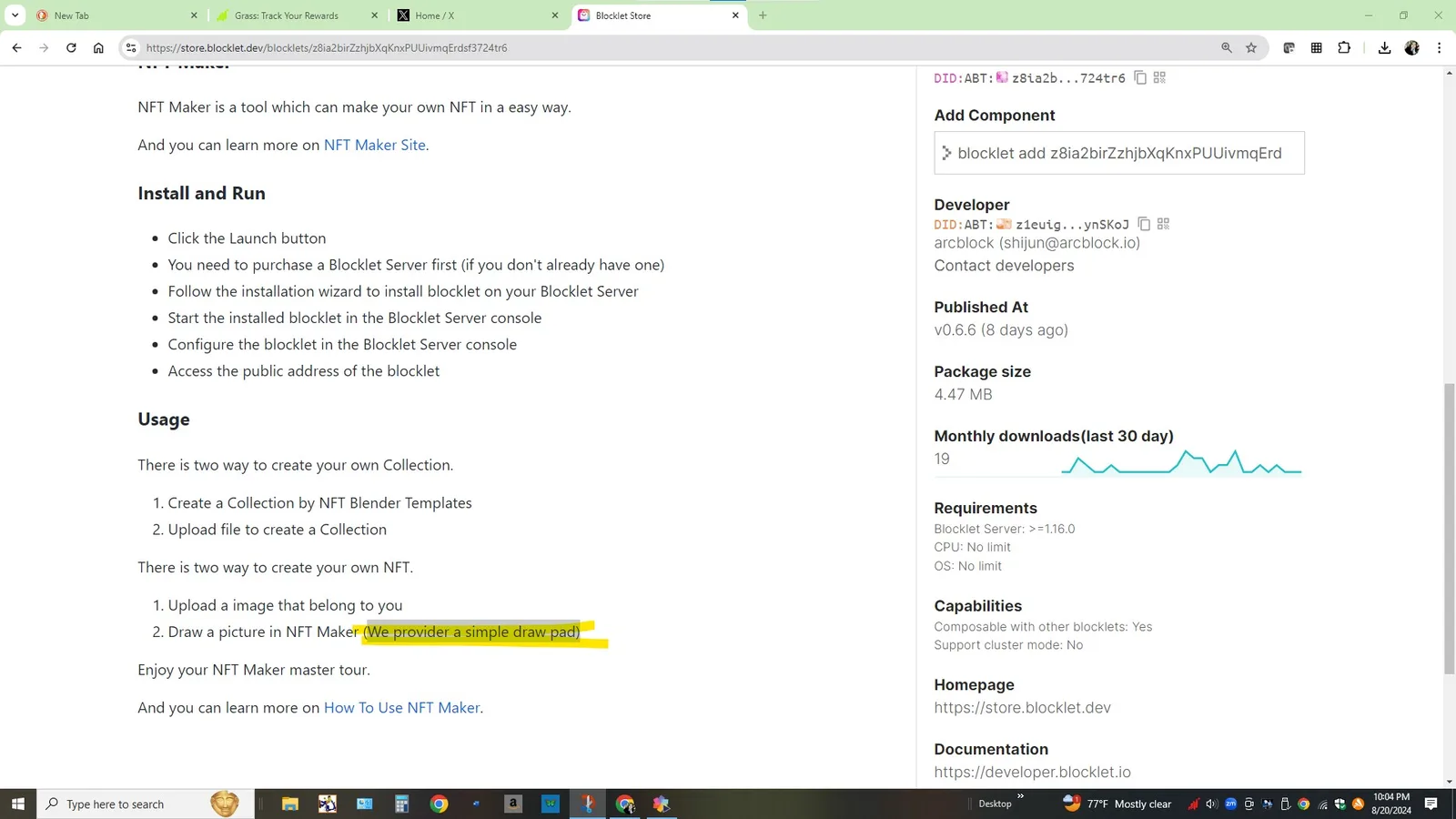Bookmark this page with the star

point(1251,47)
